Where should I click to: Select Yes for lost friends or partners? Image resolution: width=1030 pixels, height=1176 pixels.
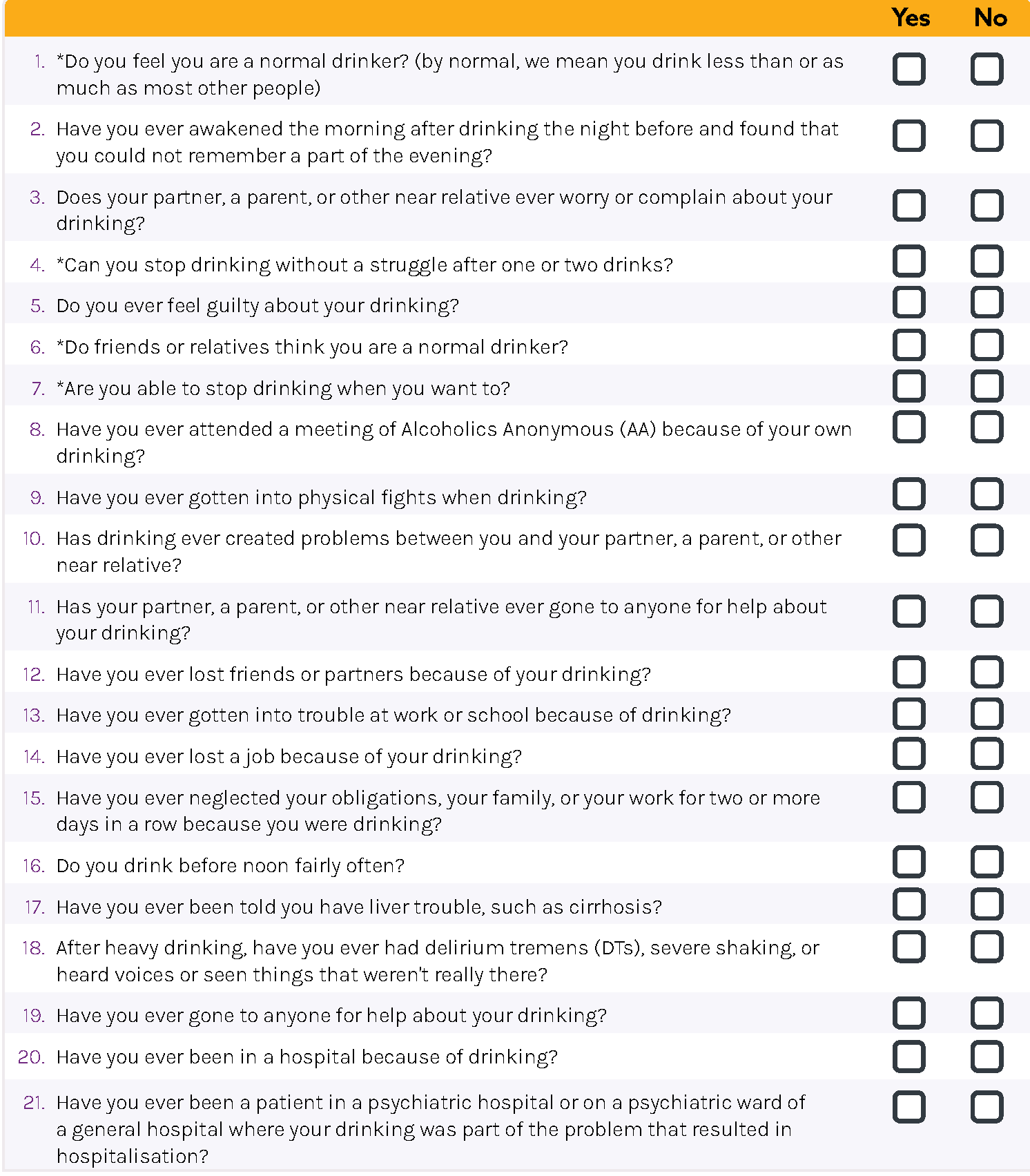908,673
